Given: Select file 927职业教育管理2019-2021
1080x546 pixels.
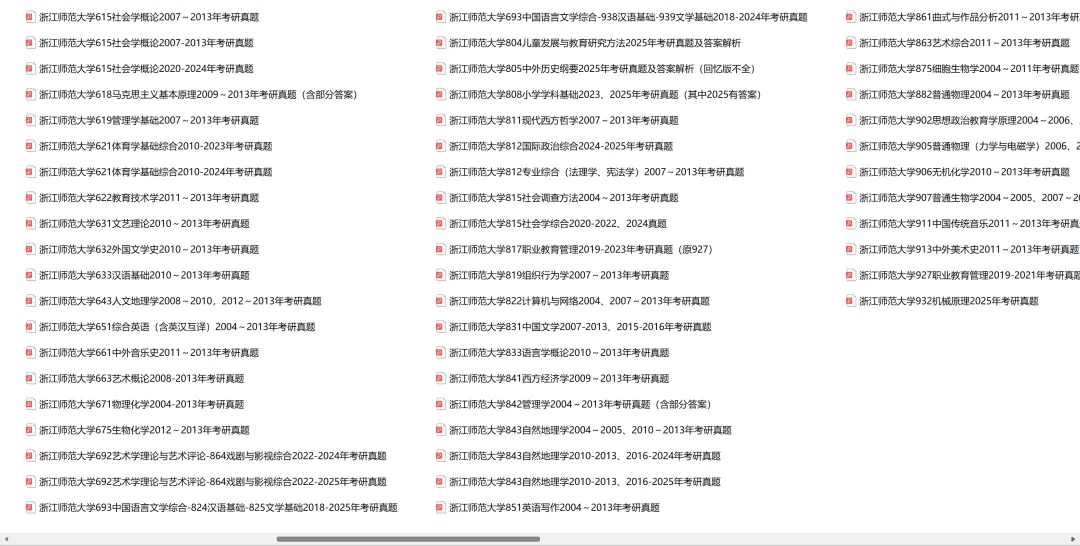Looking at the screenshot, I should pos(962,275).
